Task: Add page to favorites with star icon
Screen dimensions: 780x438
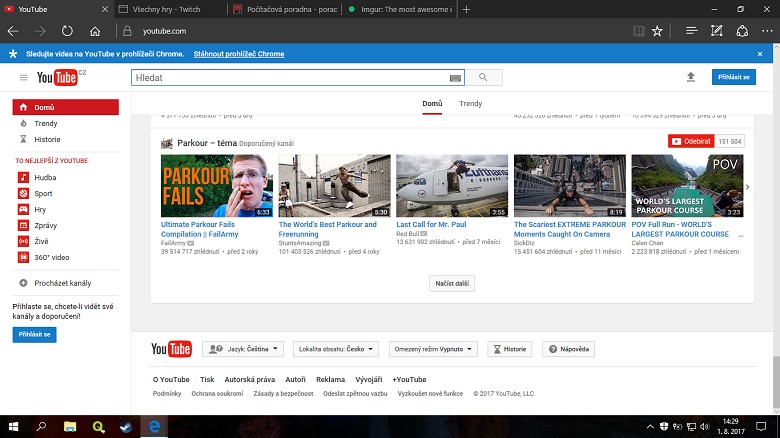Action: [657, 31]
